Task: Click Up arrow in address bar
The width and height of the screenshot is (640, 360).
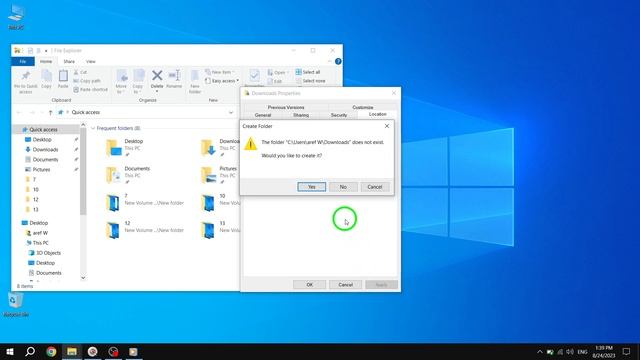Action: (x=50, y=112)
